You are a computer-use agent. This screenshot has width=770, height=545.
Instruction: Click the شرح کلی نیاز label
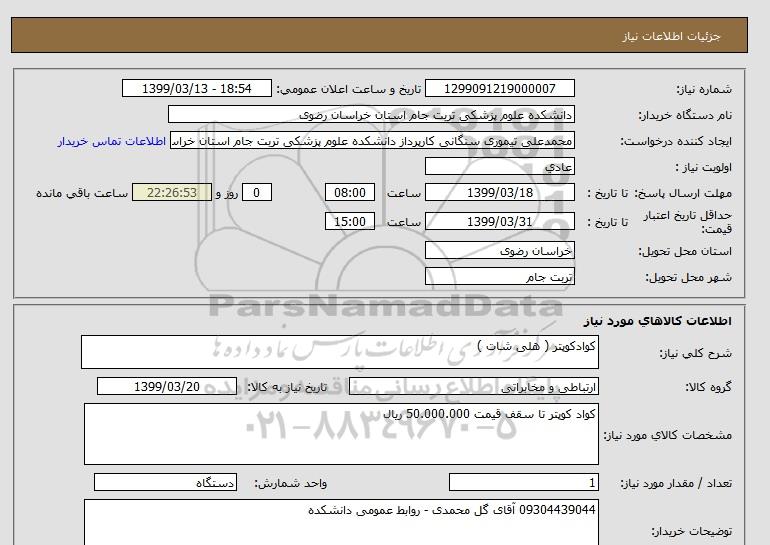pos(695,353)
